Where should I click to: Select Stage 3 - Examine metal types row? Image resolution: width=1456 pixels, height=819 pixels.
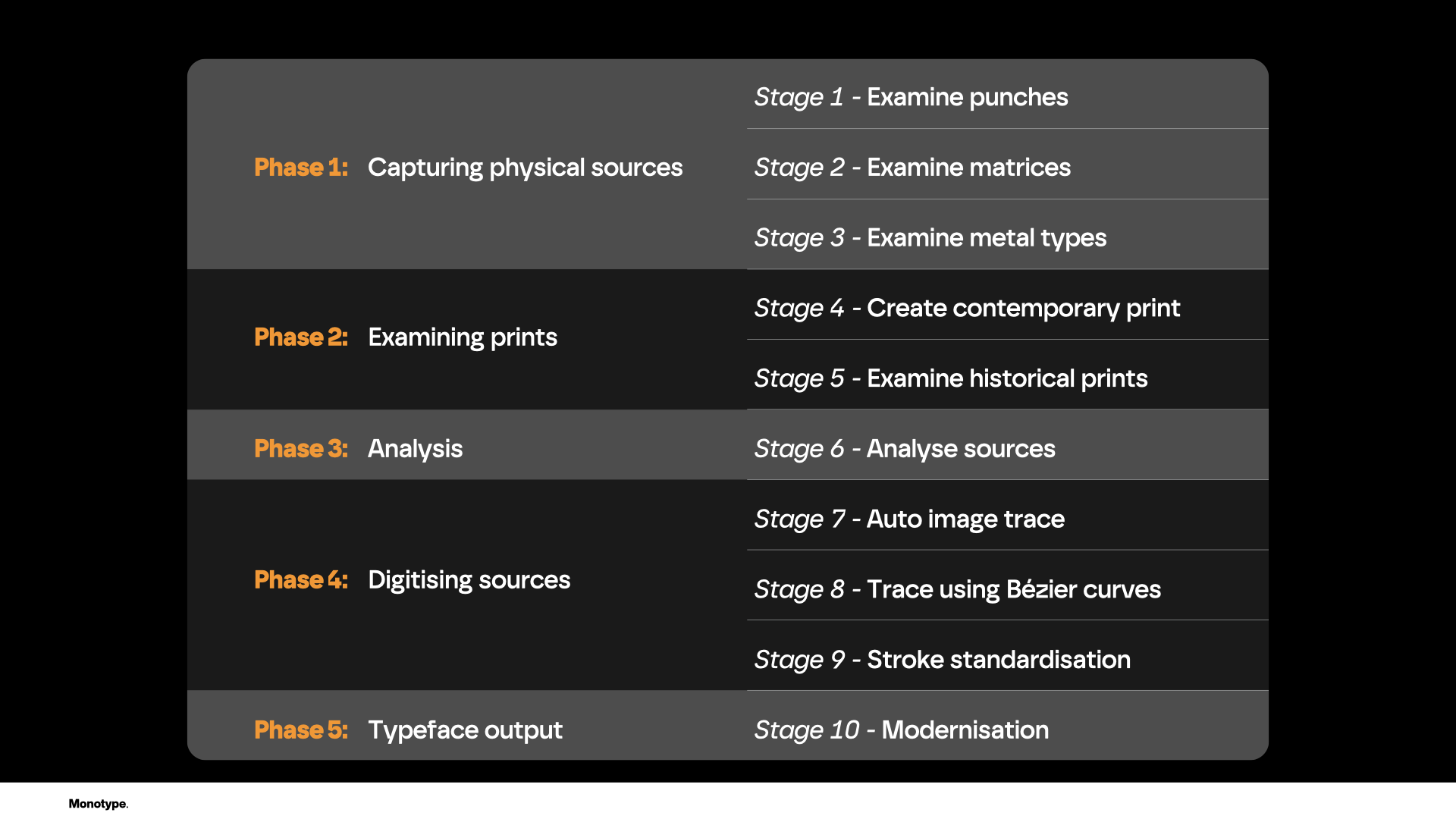click(1008, 235)
